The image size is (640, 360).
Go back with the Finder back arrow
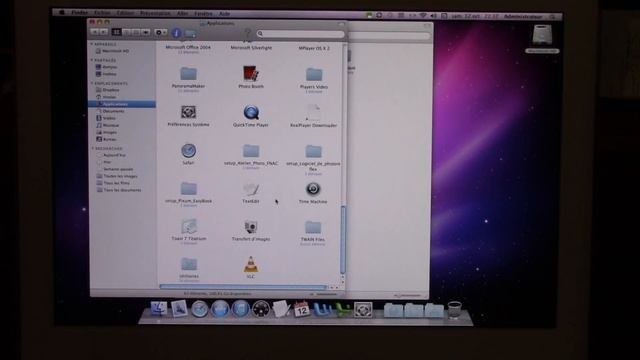pos(95,32)
